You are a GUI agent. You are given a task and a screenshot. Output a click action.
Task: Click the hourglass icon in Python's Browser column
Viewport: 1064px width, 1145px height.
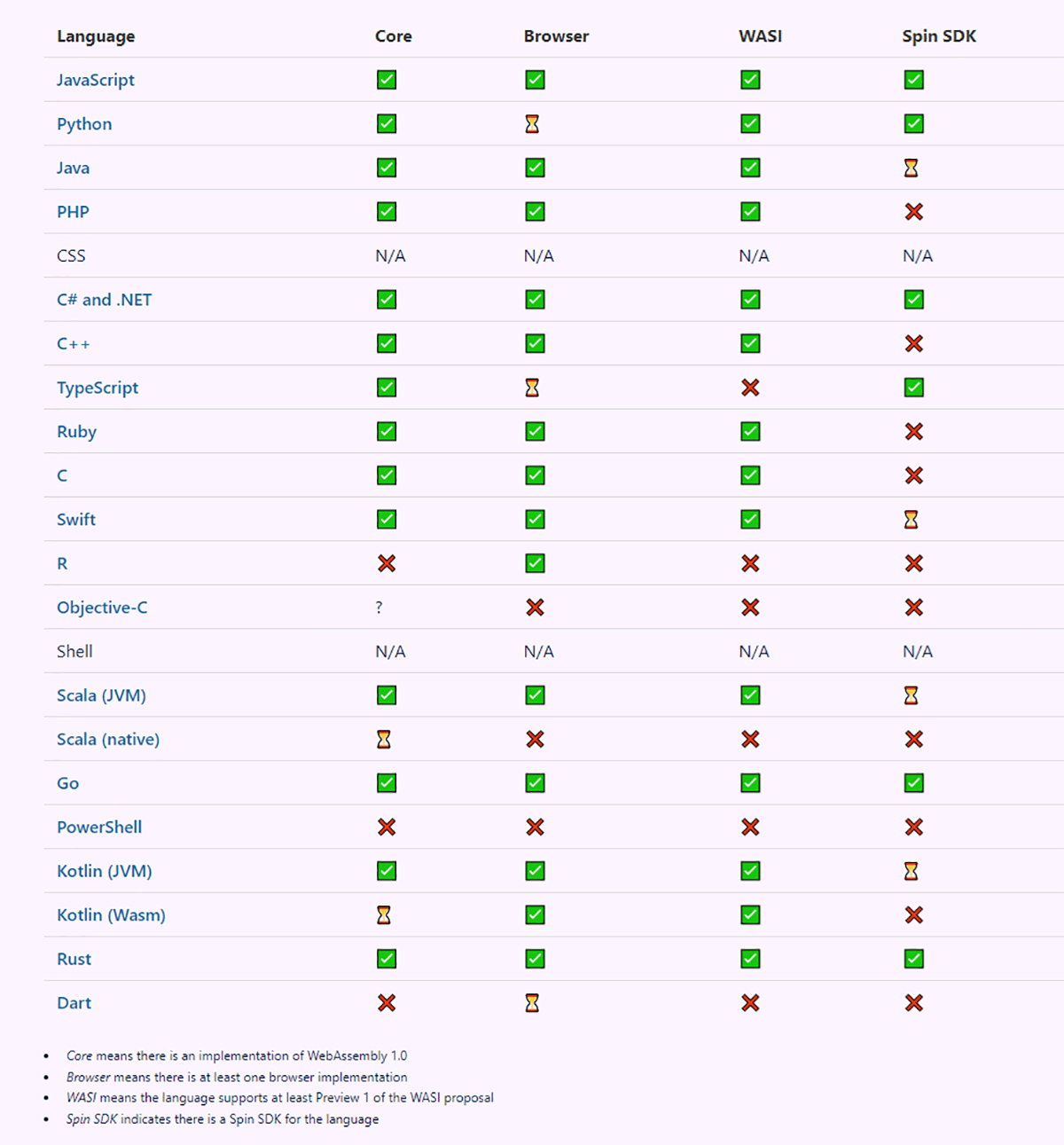pos(532,124)
